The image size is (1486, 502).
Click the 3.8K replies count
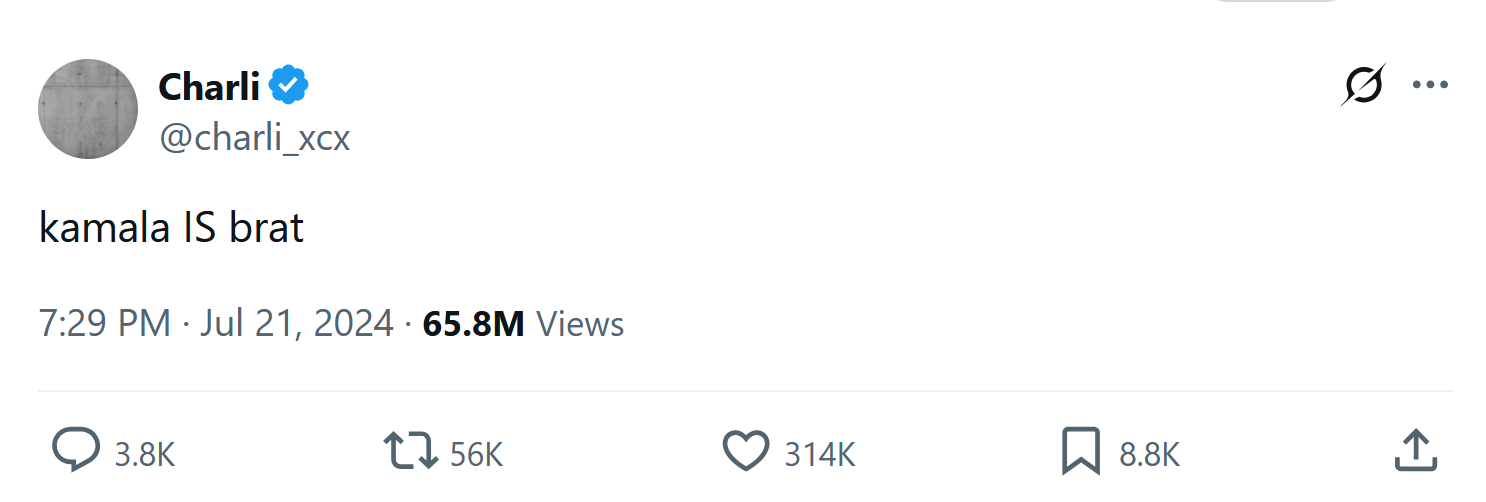click(x=145, y=455)
